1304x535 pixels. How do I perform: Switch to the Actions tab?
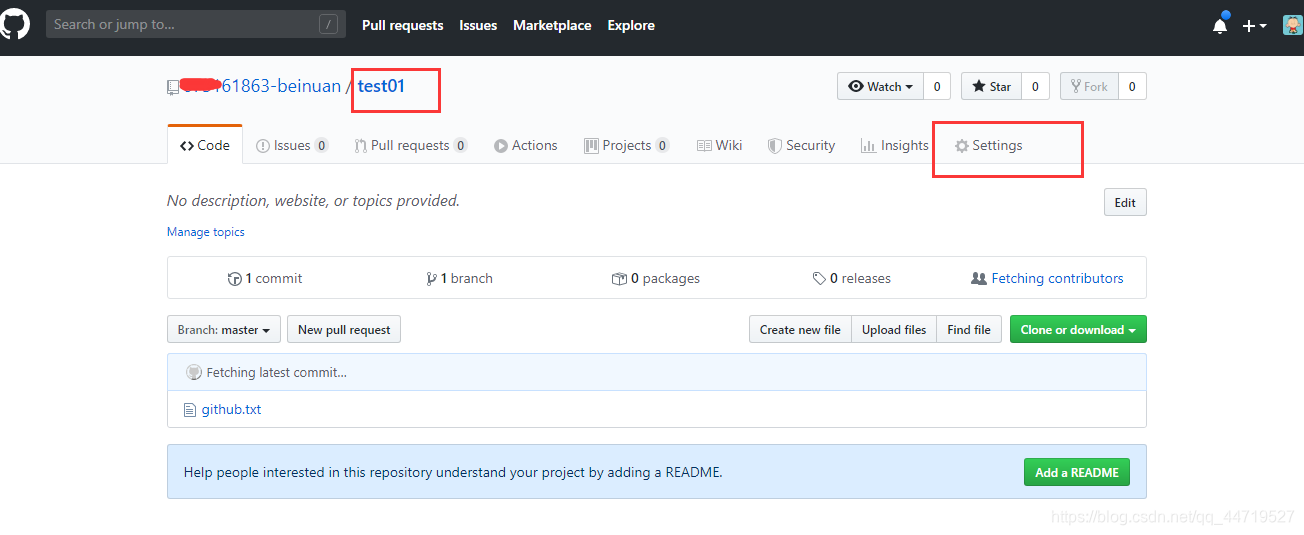526,145
